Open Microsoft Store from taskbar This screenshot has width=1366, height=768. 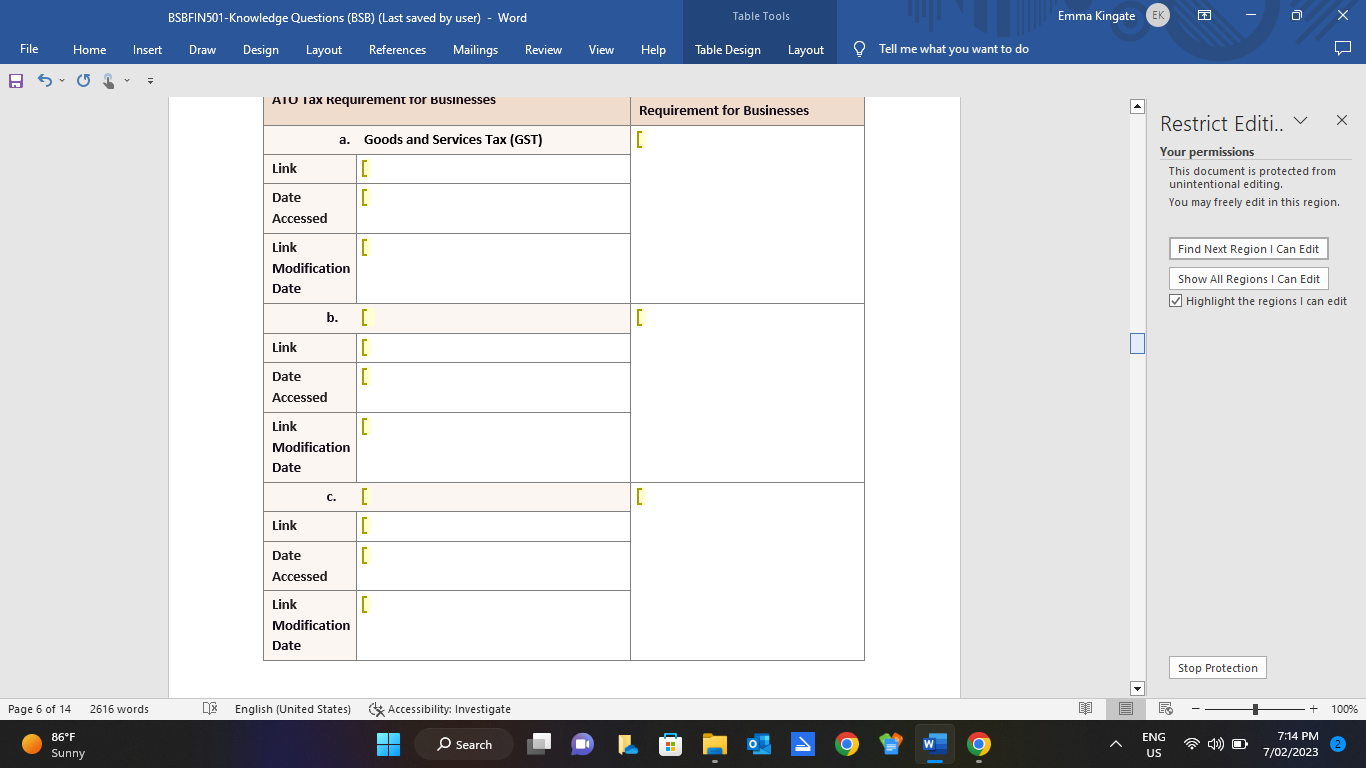[670, 744]
